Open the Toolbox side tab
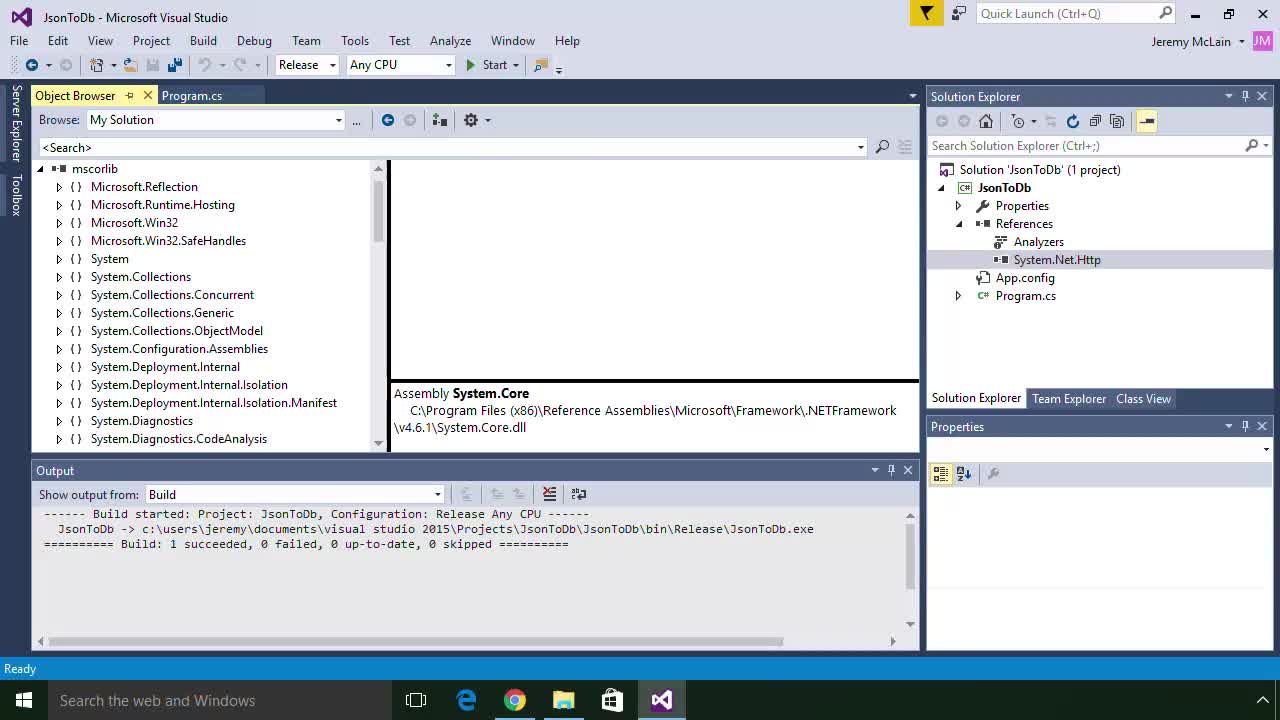This screenshot has width=1280, height=720. pos(16,195)
